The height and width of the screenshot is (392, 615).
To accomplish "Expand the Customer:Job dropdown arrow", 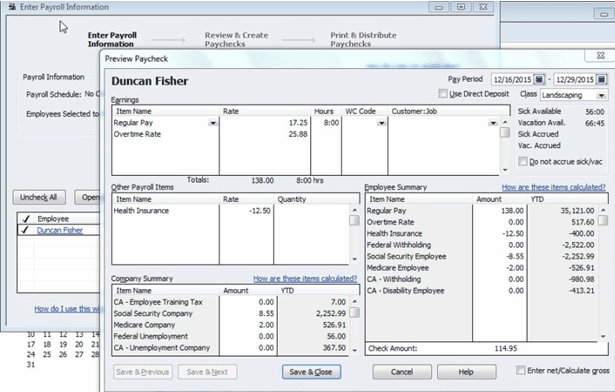I will (493, 123).
